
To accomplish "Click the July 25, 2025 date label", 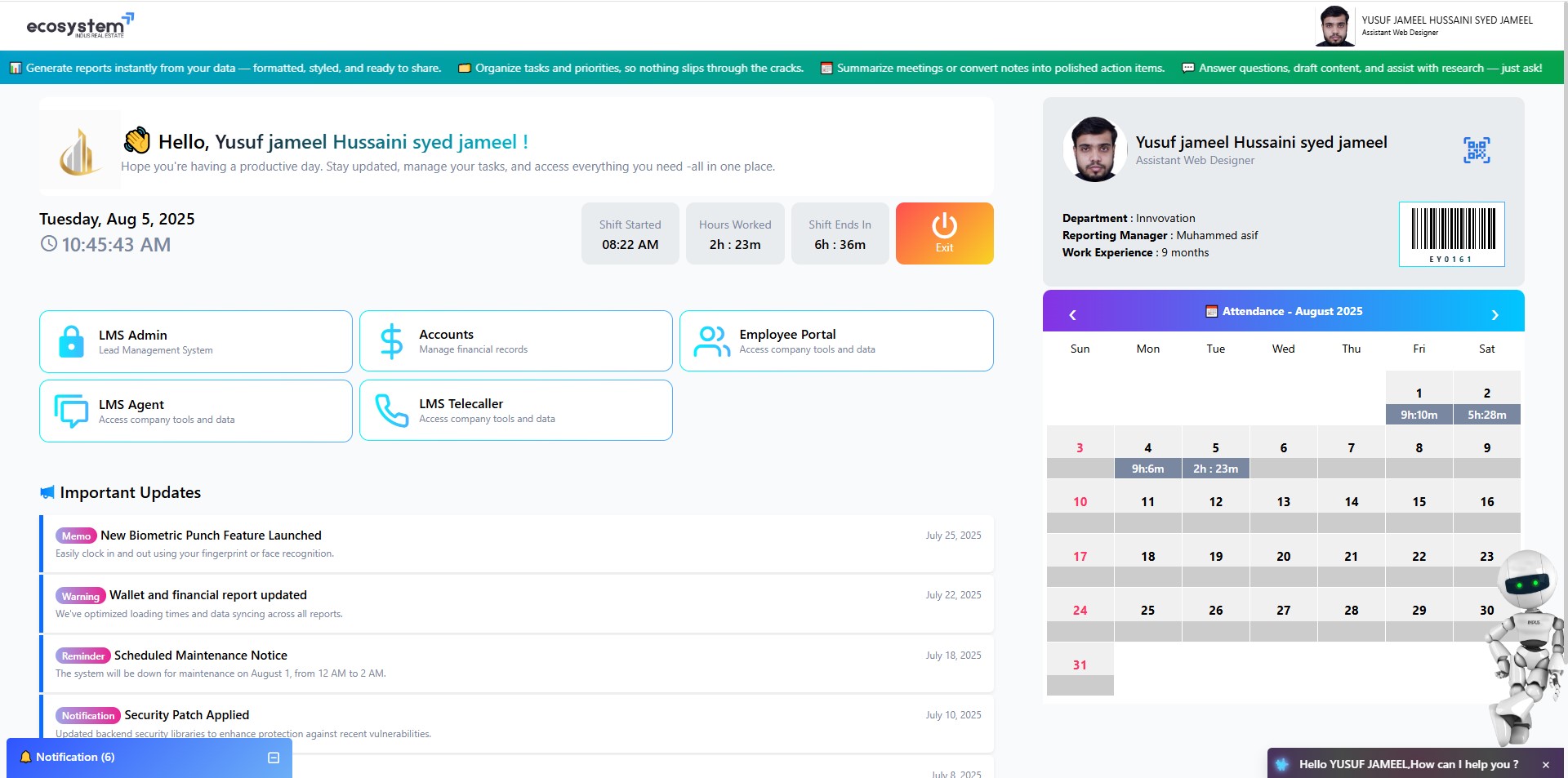I will 953,536.
